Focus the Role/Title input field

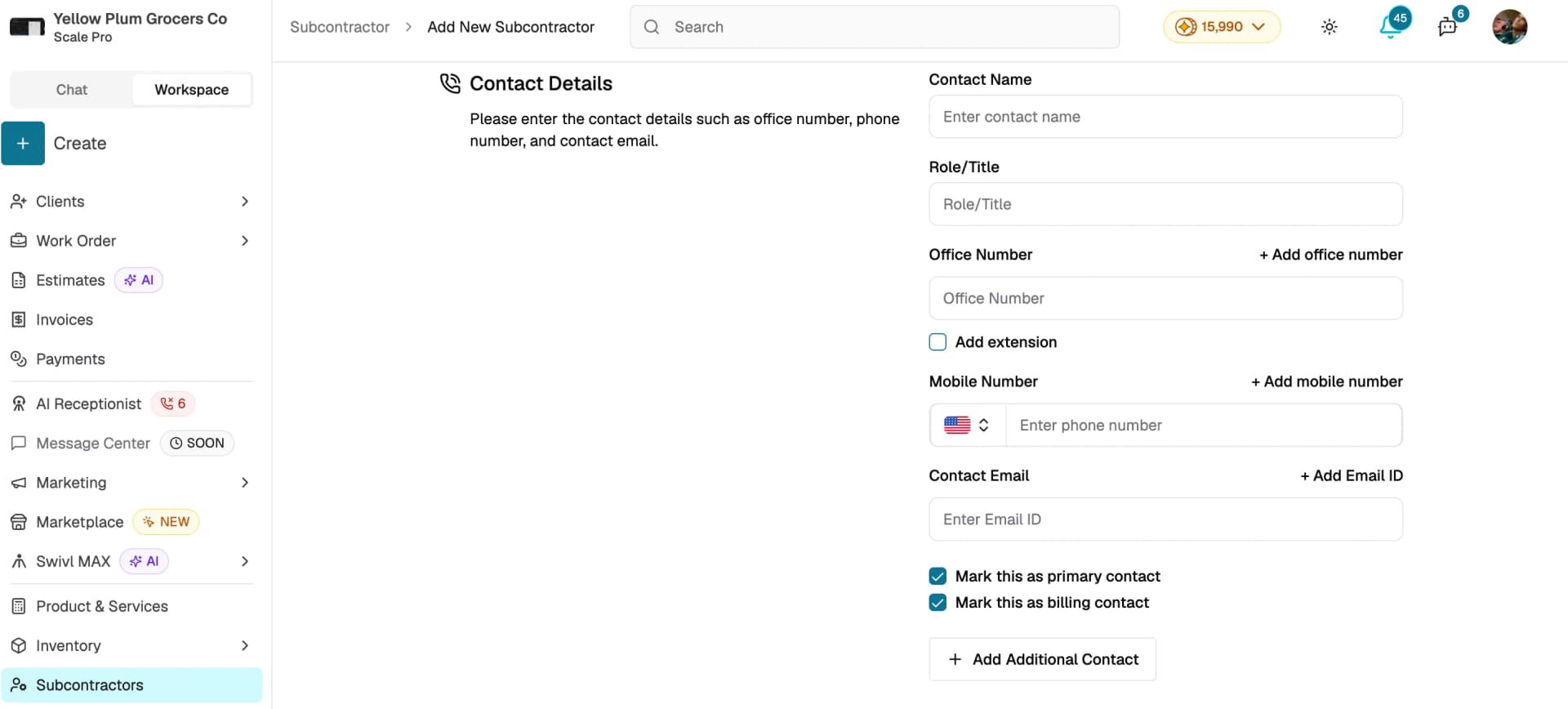(1165, 204)
